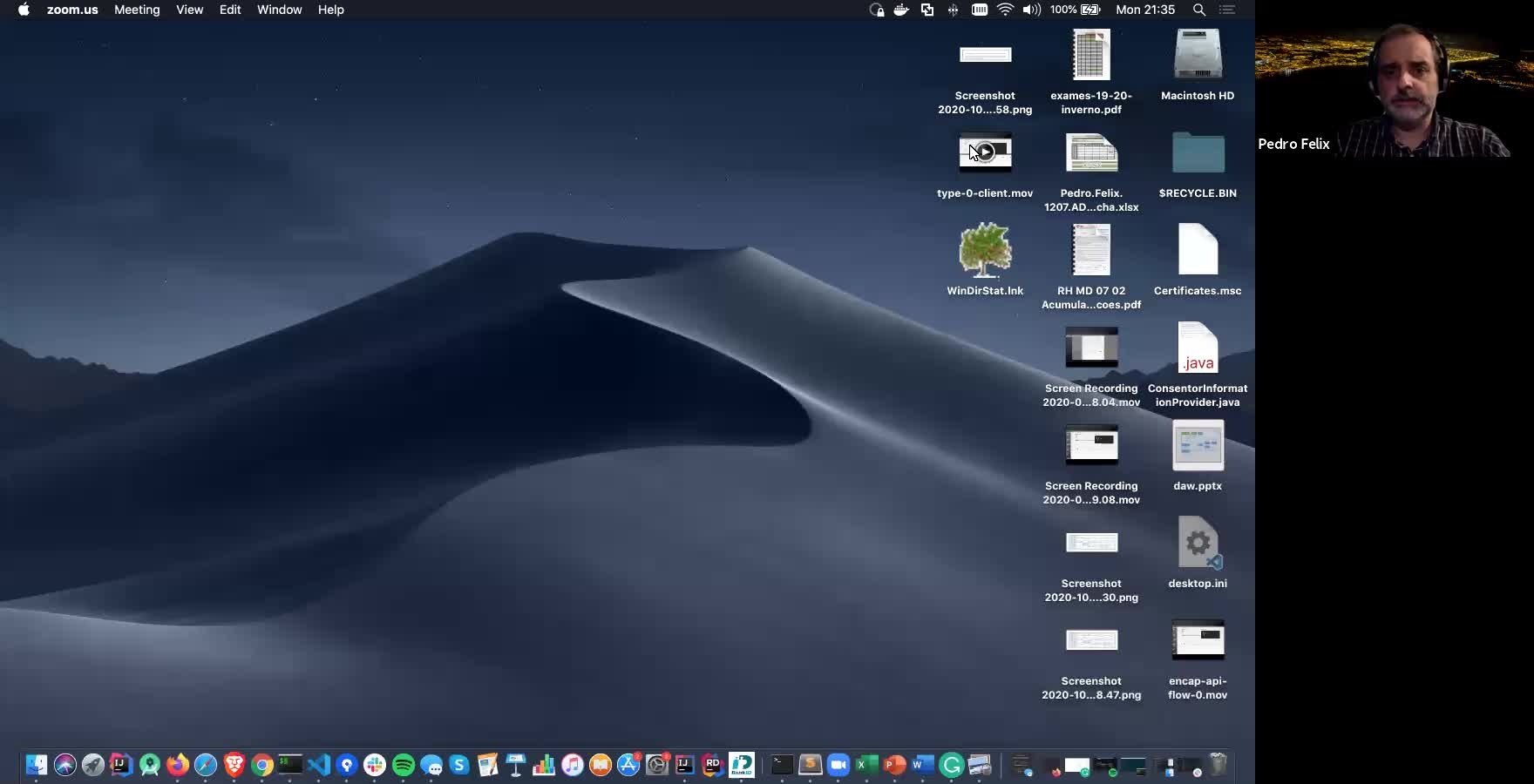Click the Wi-Fi status icon
1534x784 pixels.
point(1005,10)
